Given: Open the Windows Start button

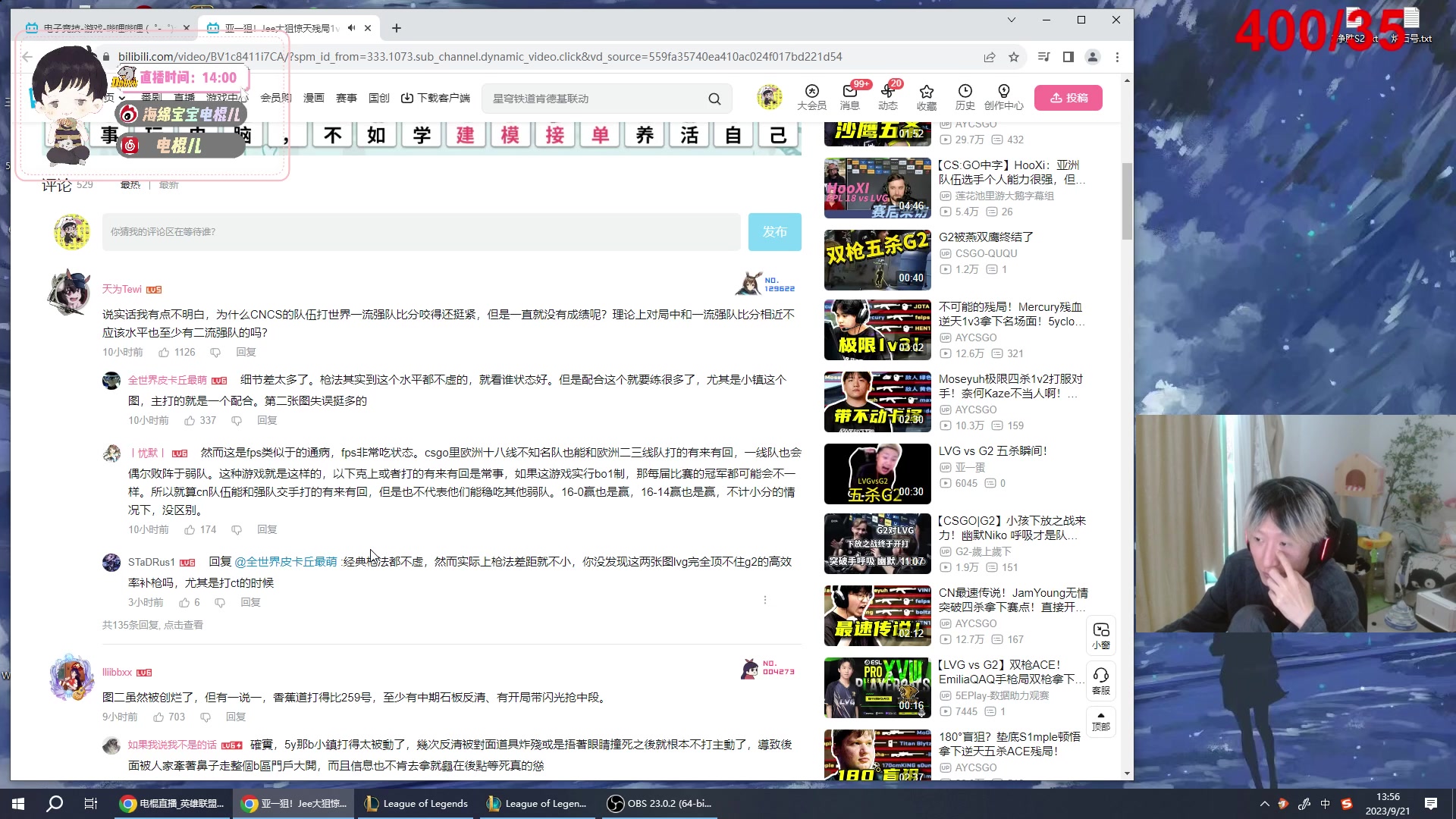Looking at the screenshot, I should pos(18,804).
